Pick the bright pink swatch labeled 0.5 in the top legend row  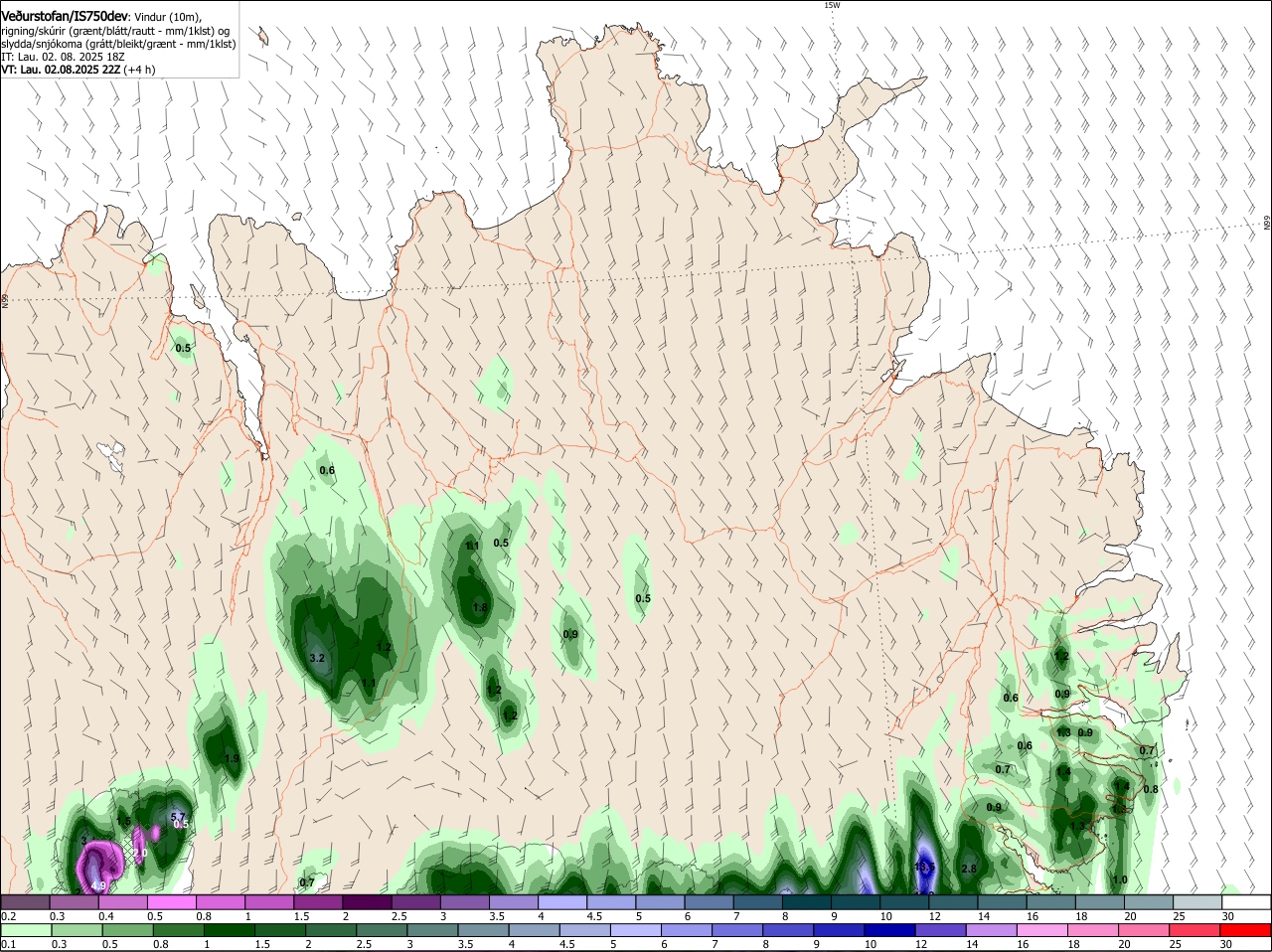(171, 902)
